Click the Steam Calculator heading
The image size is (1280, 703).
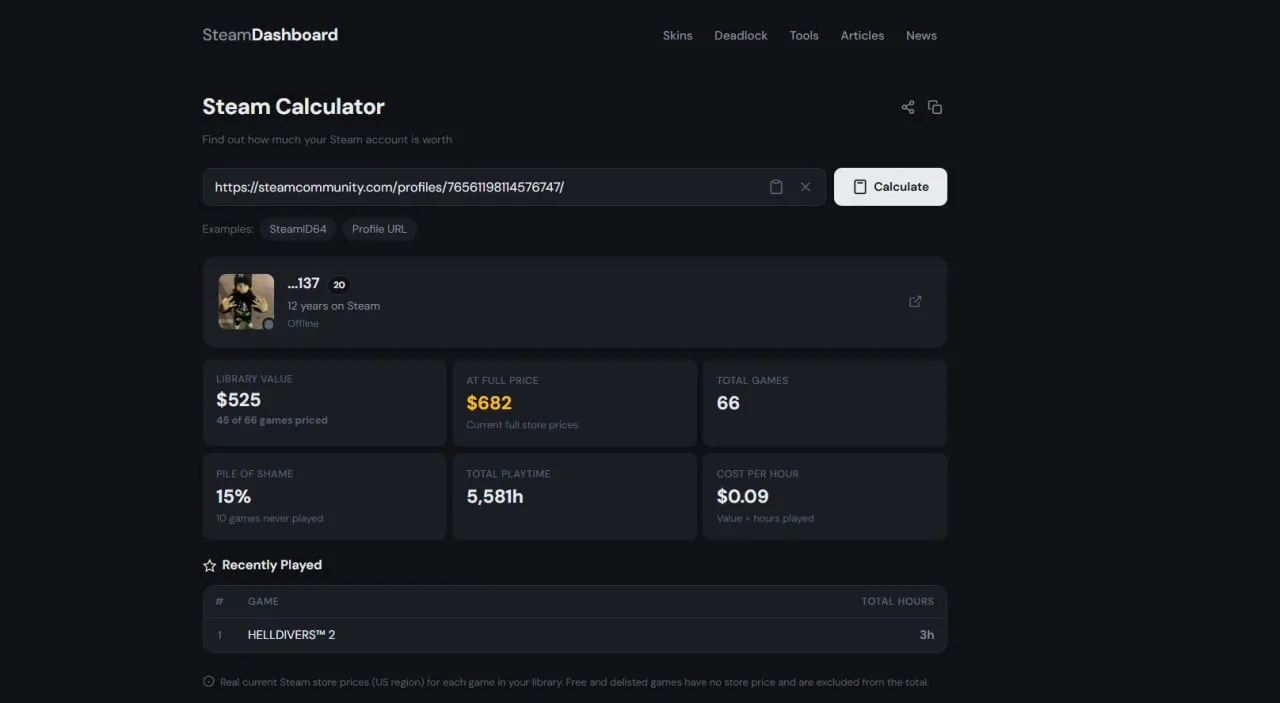tap(293, 107)
